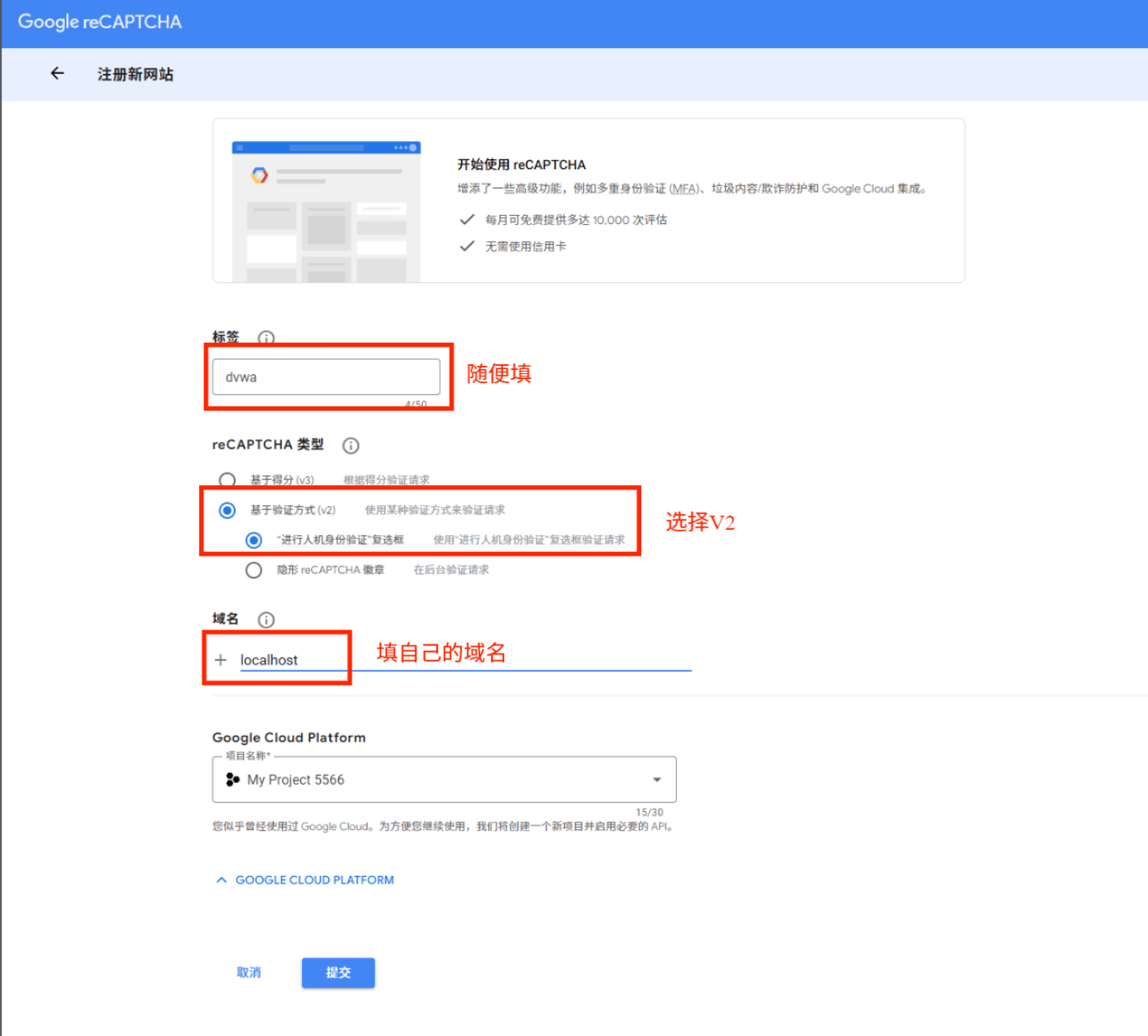Click the 取消 button

249,973
